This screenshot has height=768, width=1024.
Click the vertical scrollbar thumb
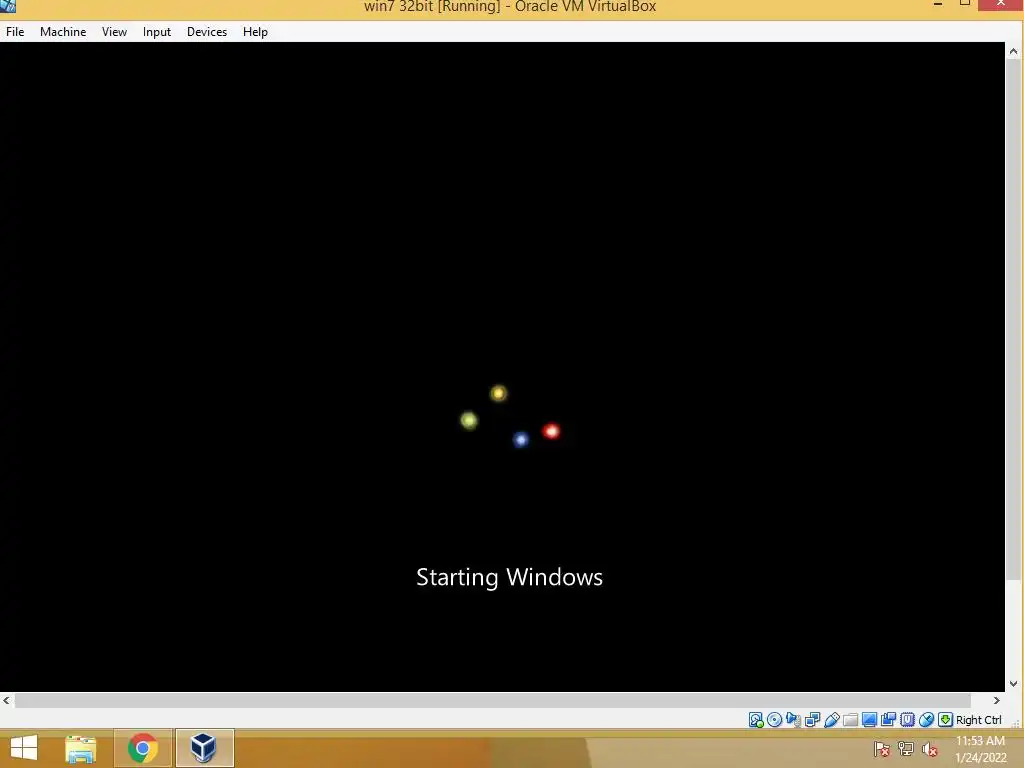1013,319
